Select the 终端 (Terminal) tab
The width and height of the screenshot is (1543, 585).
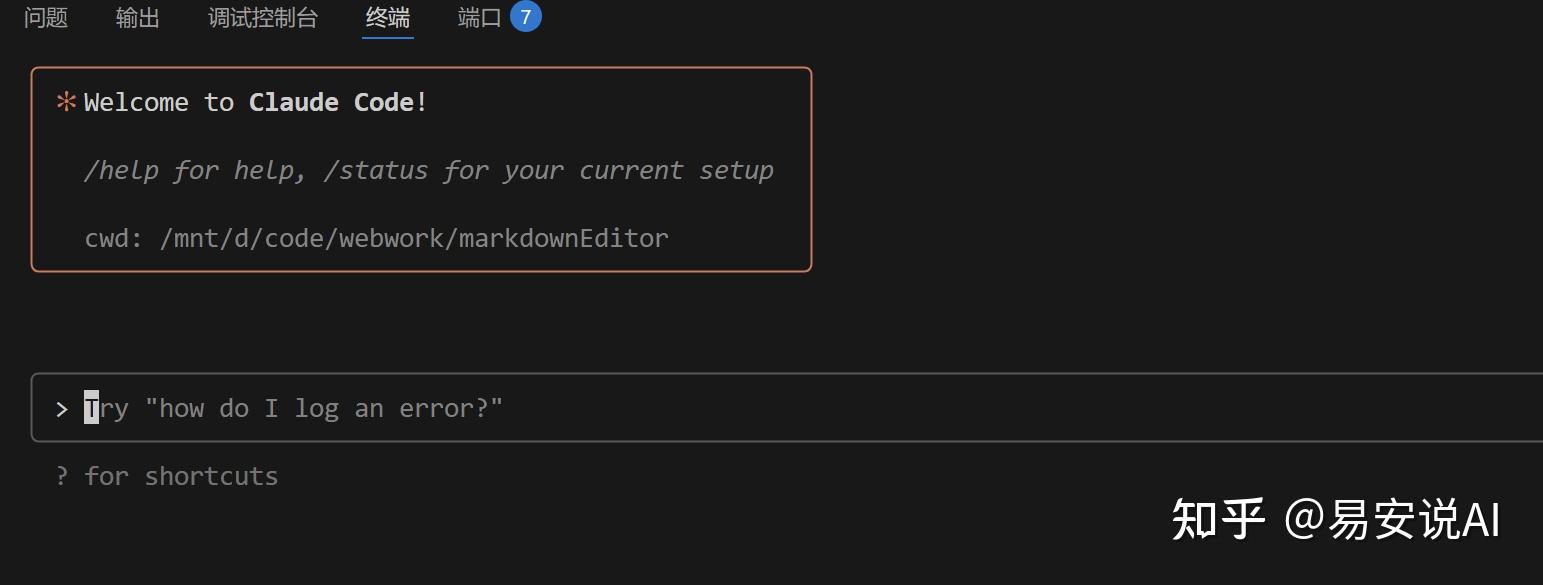click(388, 18)
